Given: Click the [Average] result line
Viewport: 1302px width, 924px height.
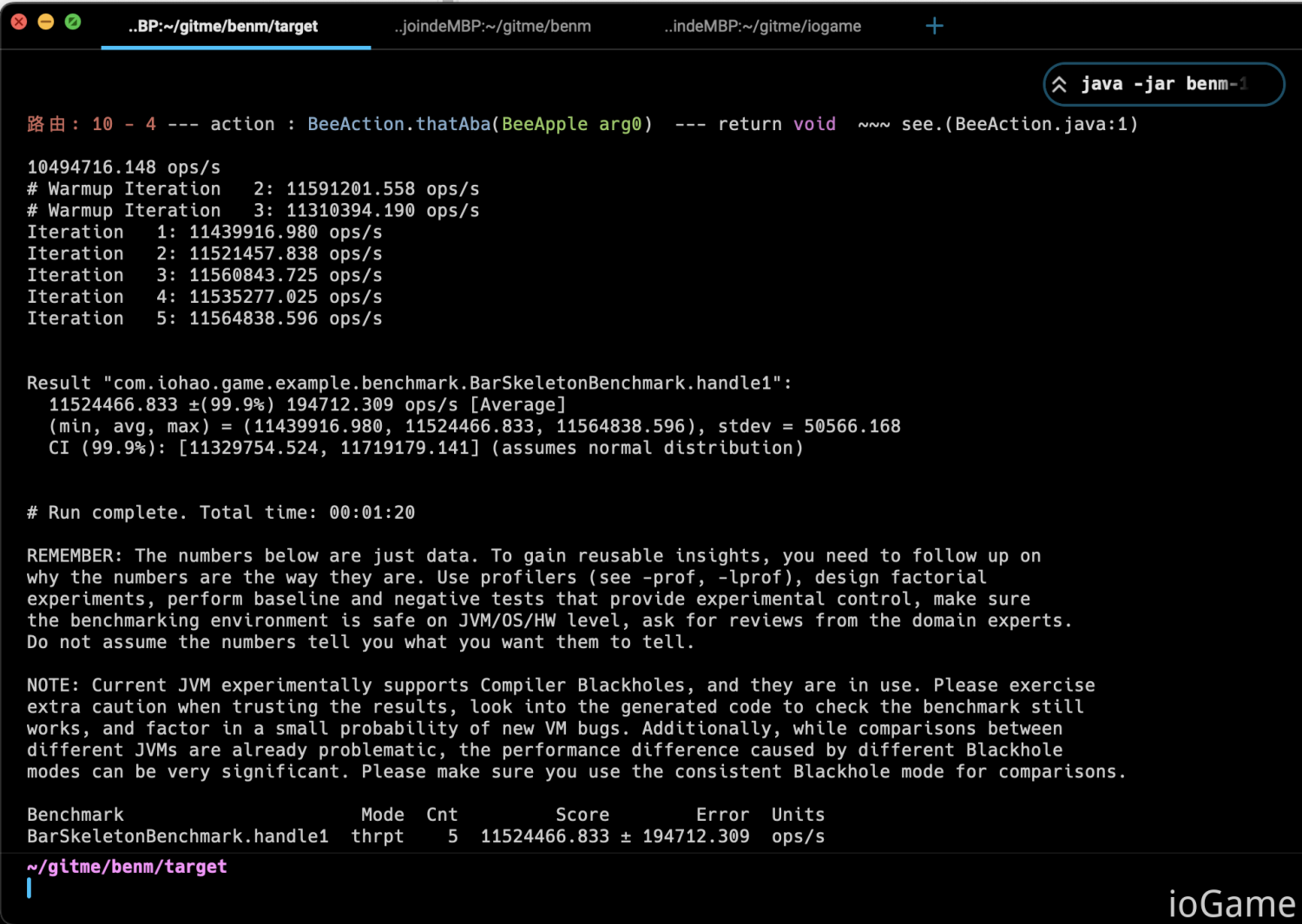Looking at the screenshot, I should (307, 405).
